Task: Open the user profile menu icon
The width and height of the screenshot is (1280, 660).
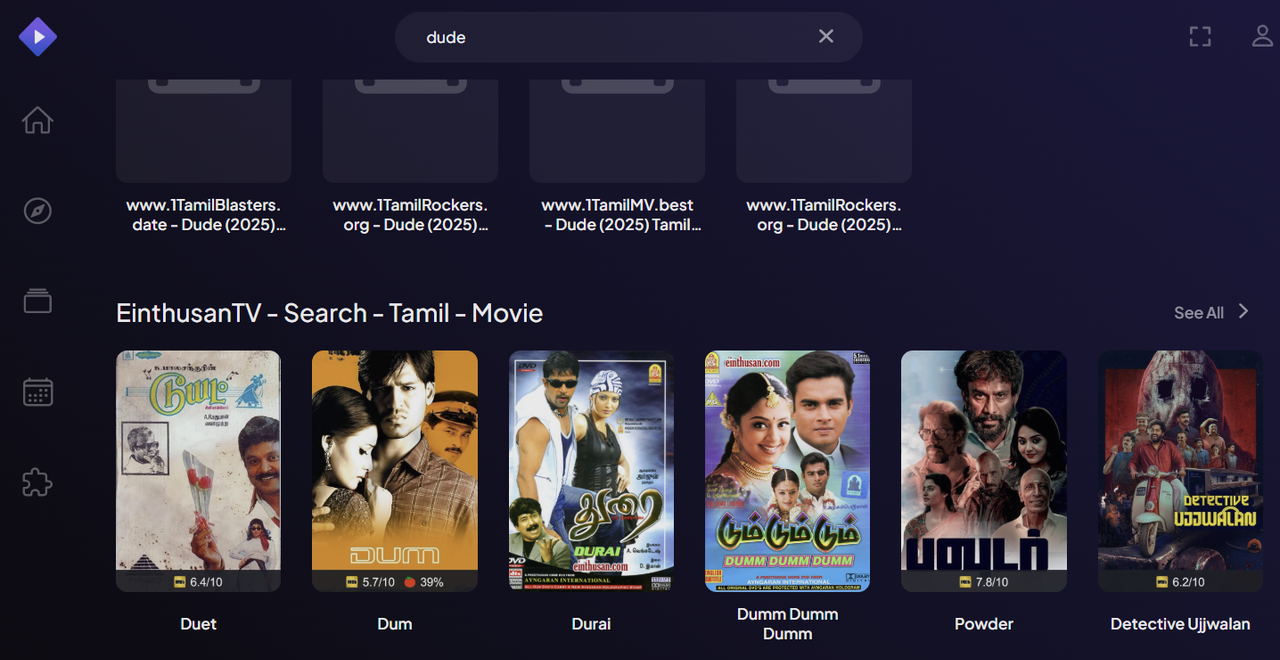Action: pos(1263,36)
